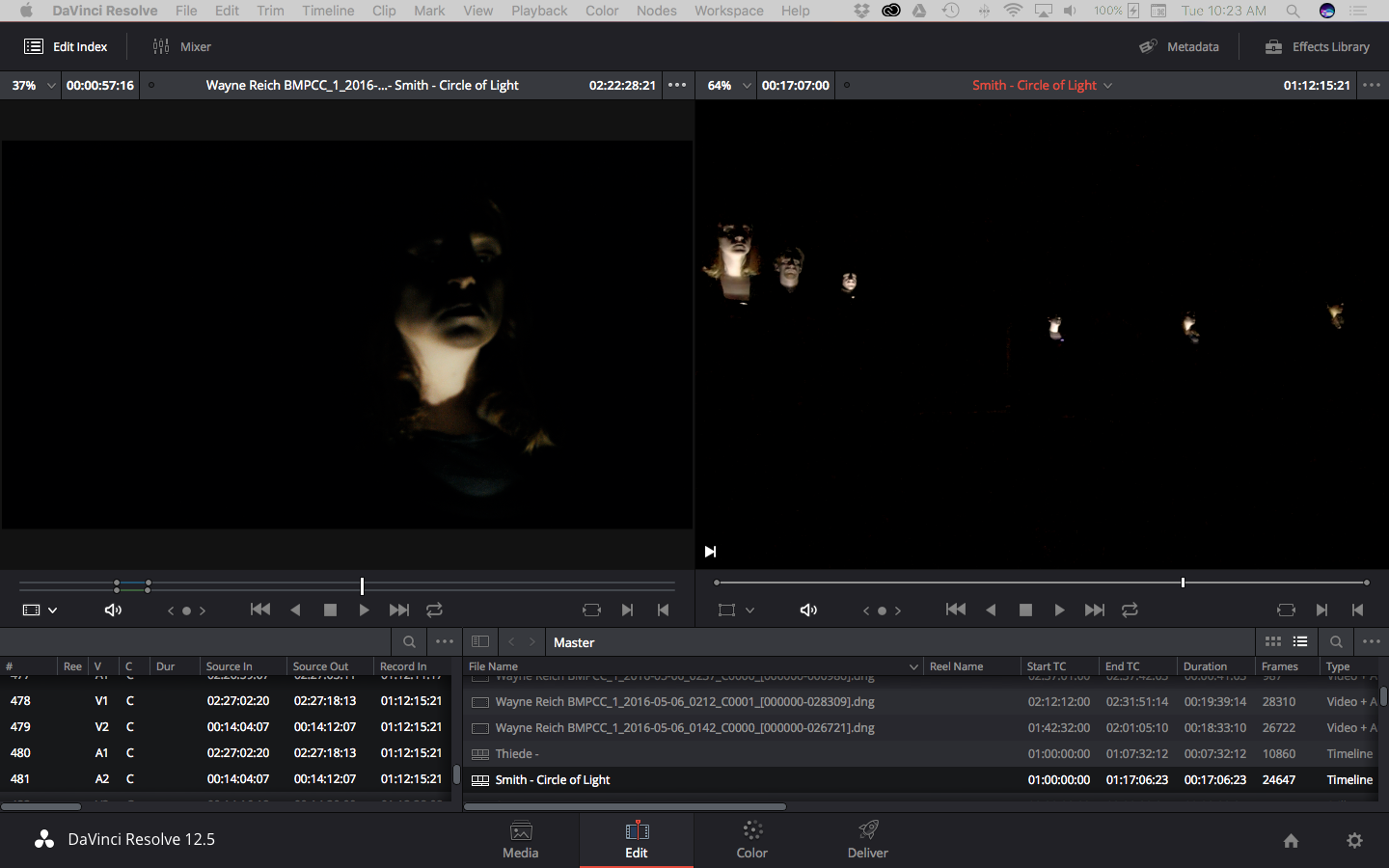Viewport: 1389px width, 868px height.
Task: Toggle media pool bin list sidebar
Action: [x=479, y=641]
